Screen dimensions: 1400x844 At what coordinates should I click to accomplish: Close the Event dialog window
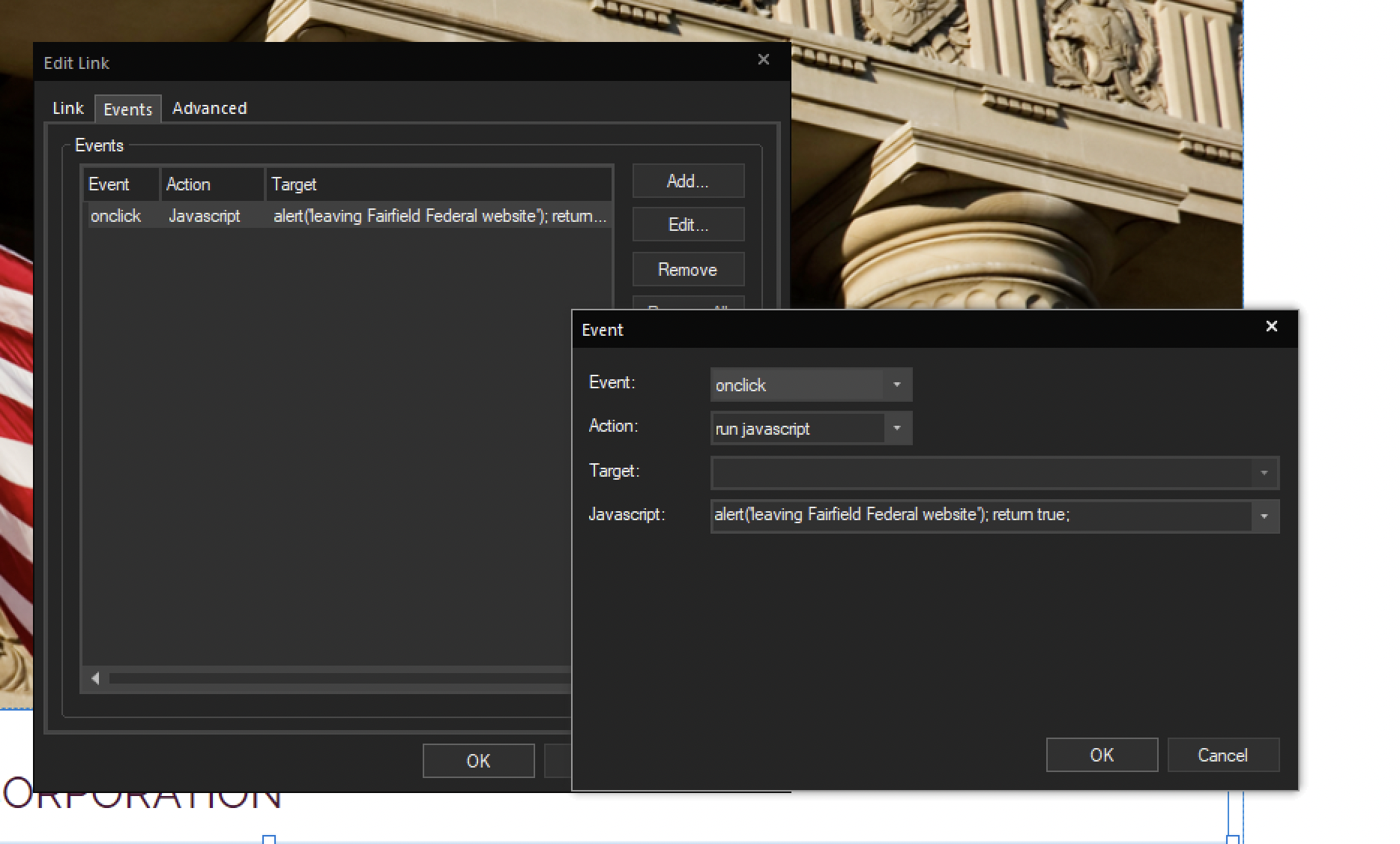pos(1271,326)
